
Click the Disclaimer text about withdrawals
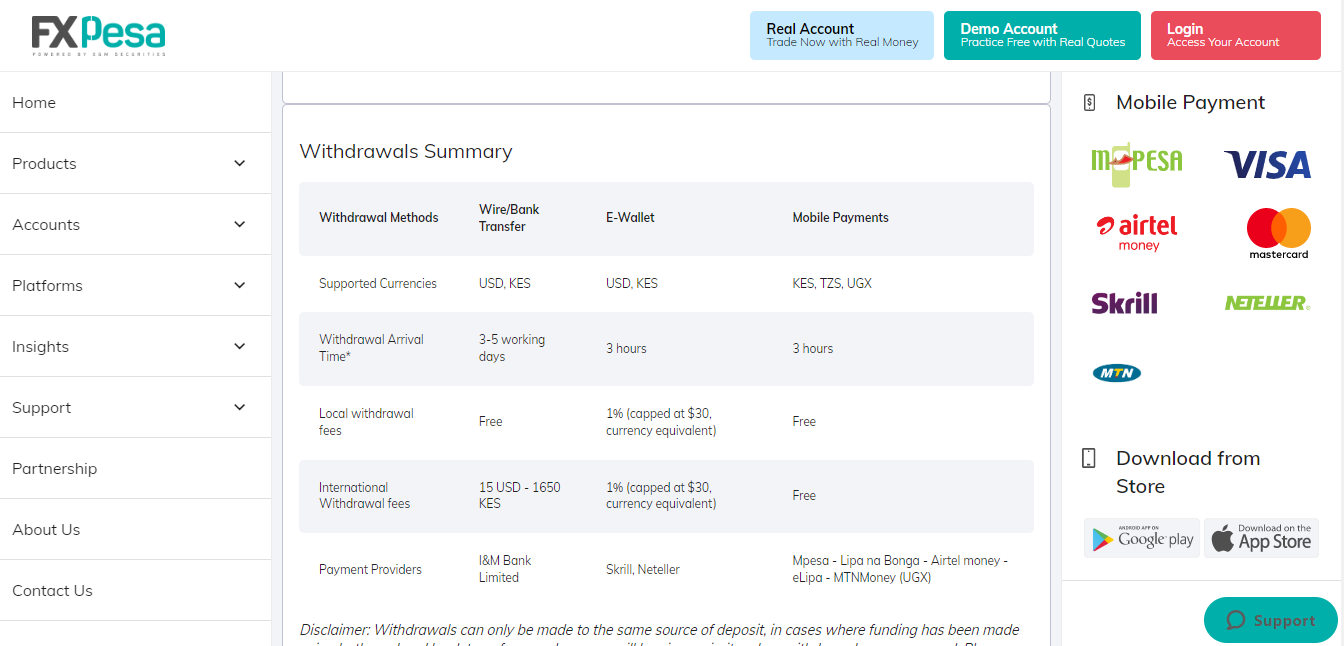660,633
